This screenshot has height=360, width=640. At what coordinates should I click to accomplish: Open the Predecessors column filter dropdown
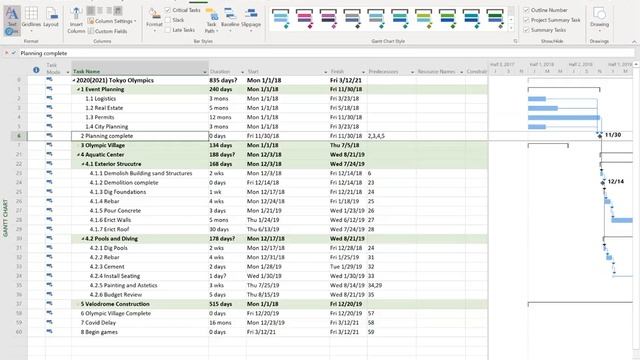[x=412, y=72]
